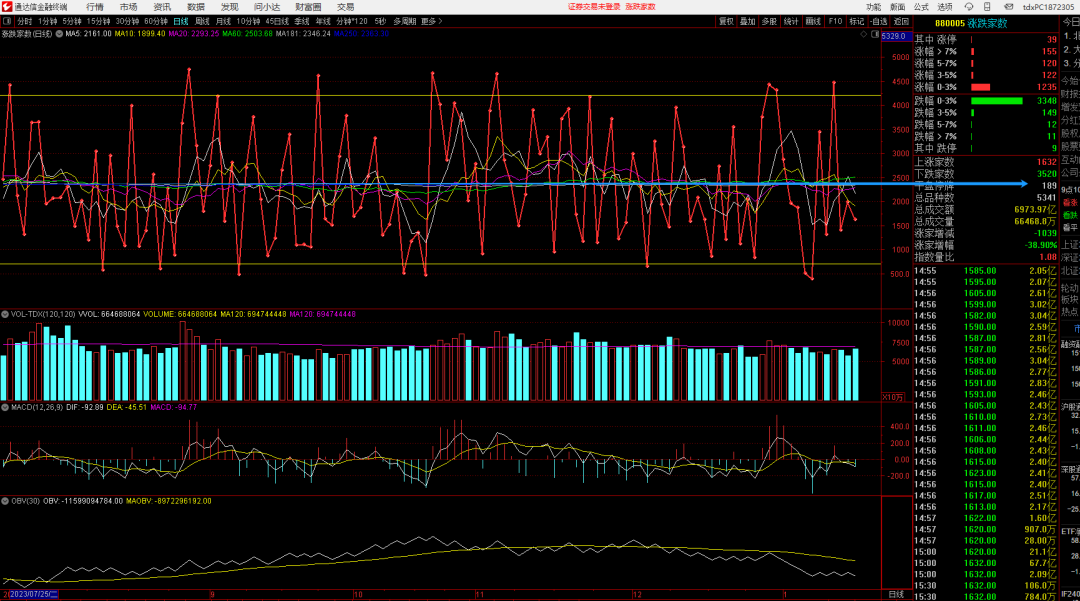The image size is (1080, 601).
Task: Click the red 涨跌家数 title bar link
Action: 641,7
